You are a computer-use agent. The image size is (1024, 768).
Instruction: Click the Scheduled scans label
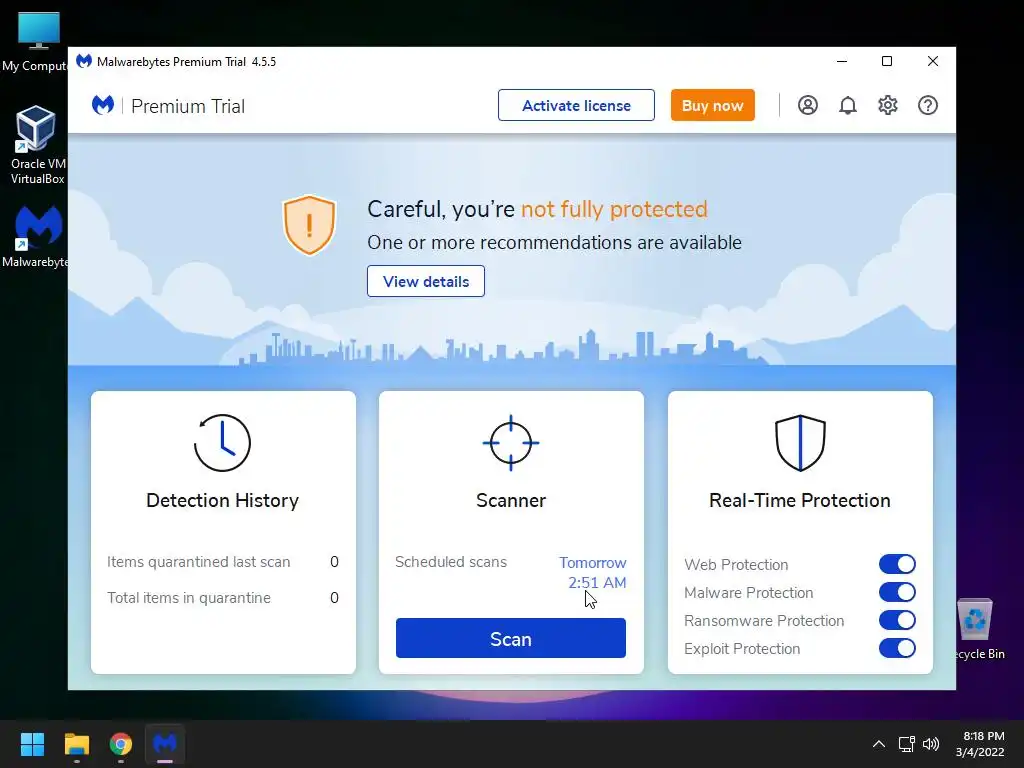(x=451, y=562)
